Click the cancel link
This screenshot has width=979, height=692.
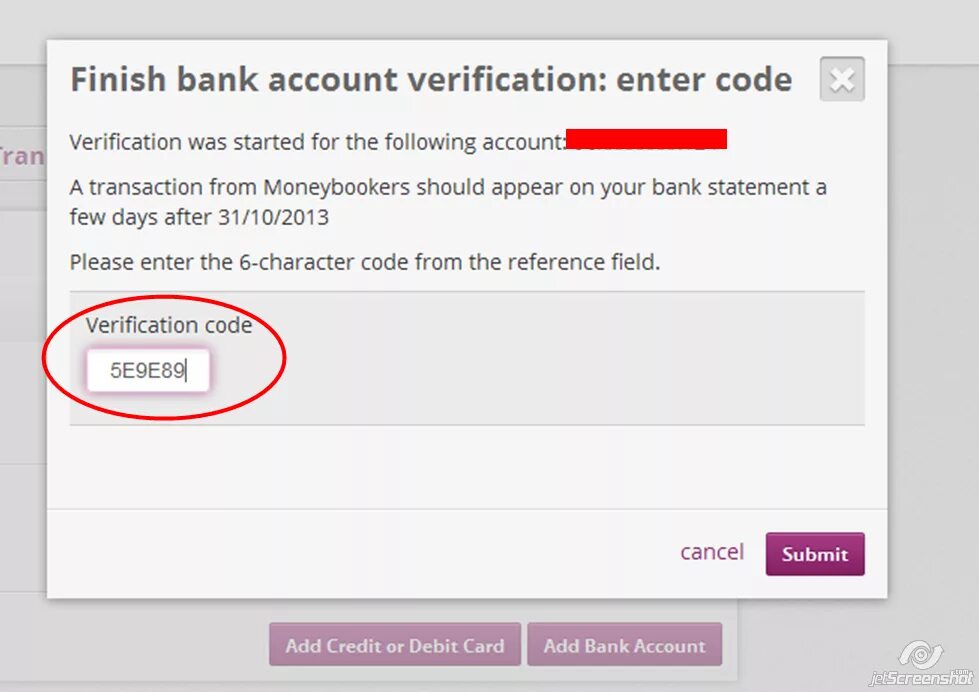(x=712, y=552)
